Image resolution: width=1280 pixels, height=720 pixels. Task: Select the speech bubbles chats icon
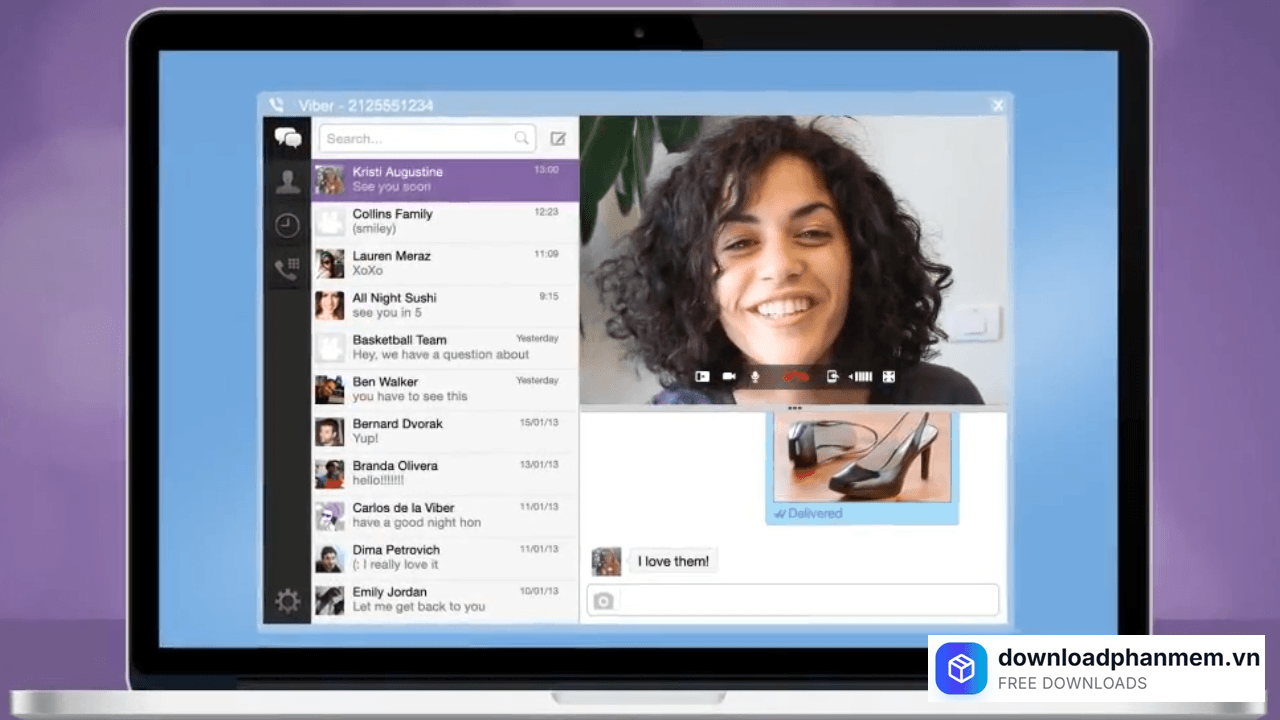[x=288, y=137]
